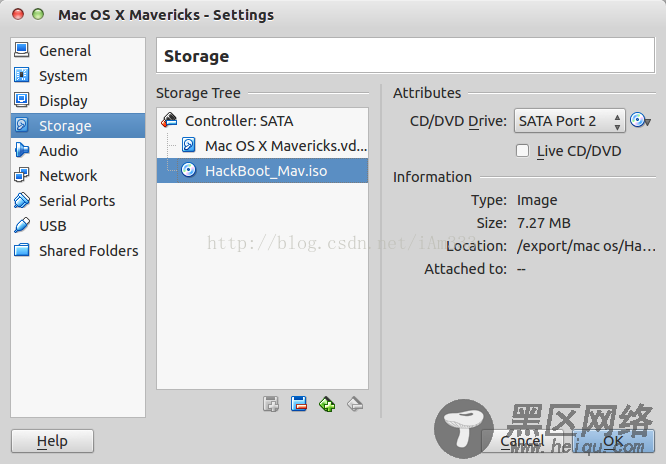Image resolution: width=666 pixels, height=464 pixels.
Task: Click the Serial Ports connector icon
Action: (22, 200)
